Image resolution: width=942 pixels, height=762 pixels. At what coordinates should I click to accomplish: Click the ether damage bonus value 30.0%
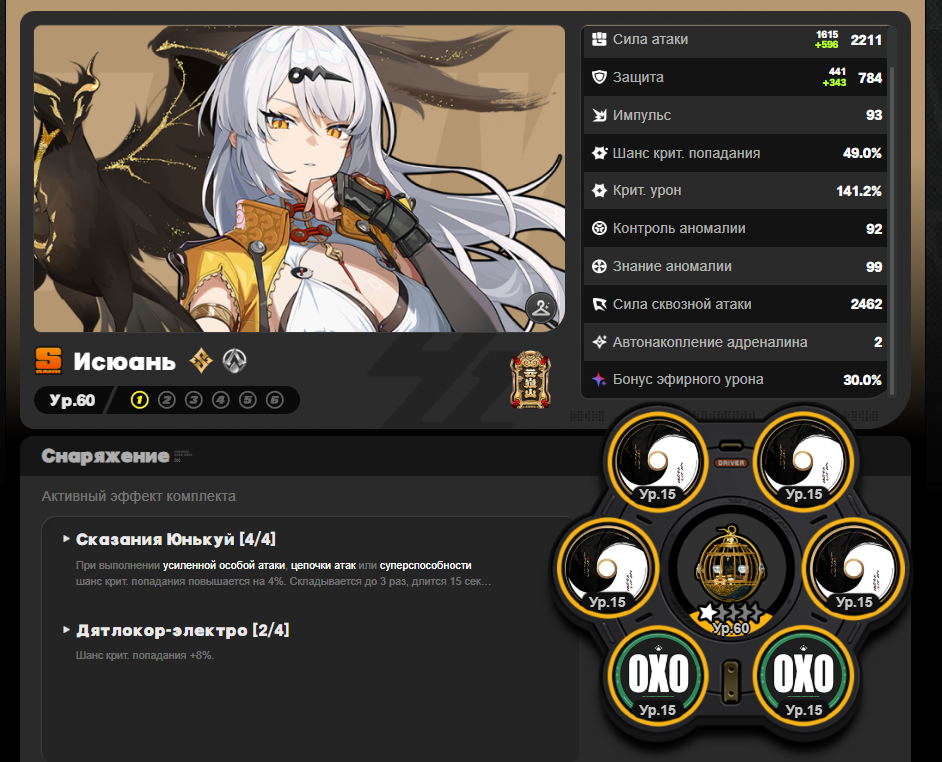click(x=862, y=380)
